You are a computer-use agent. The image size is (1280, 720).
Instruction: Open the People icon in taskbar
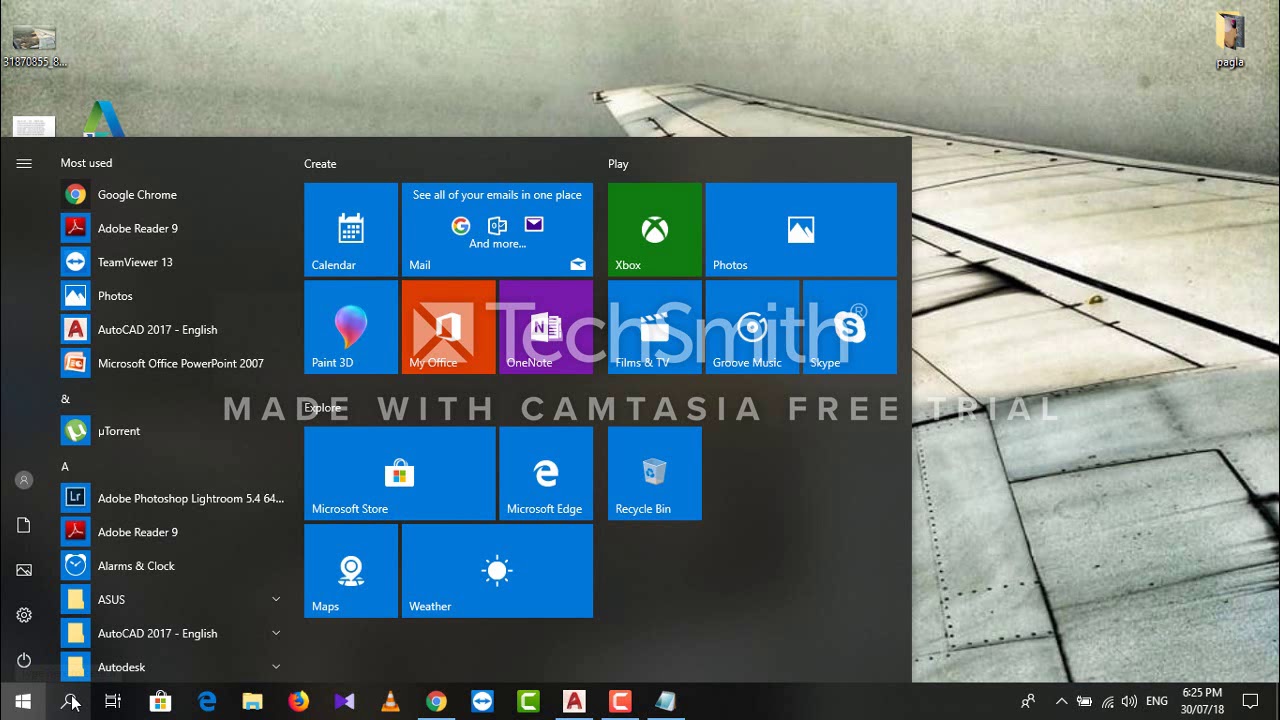pyautogui.click(x=1027, y=701)
